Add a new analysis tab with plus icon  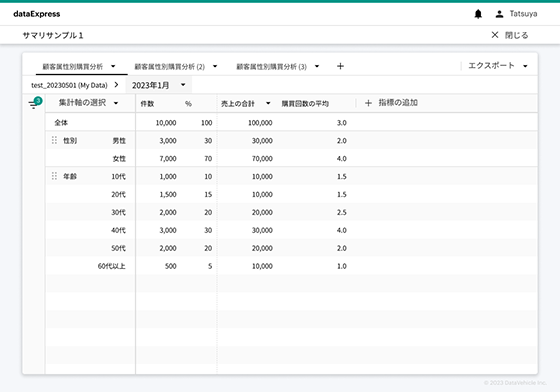coord(340,66)
